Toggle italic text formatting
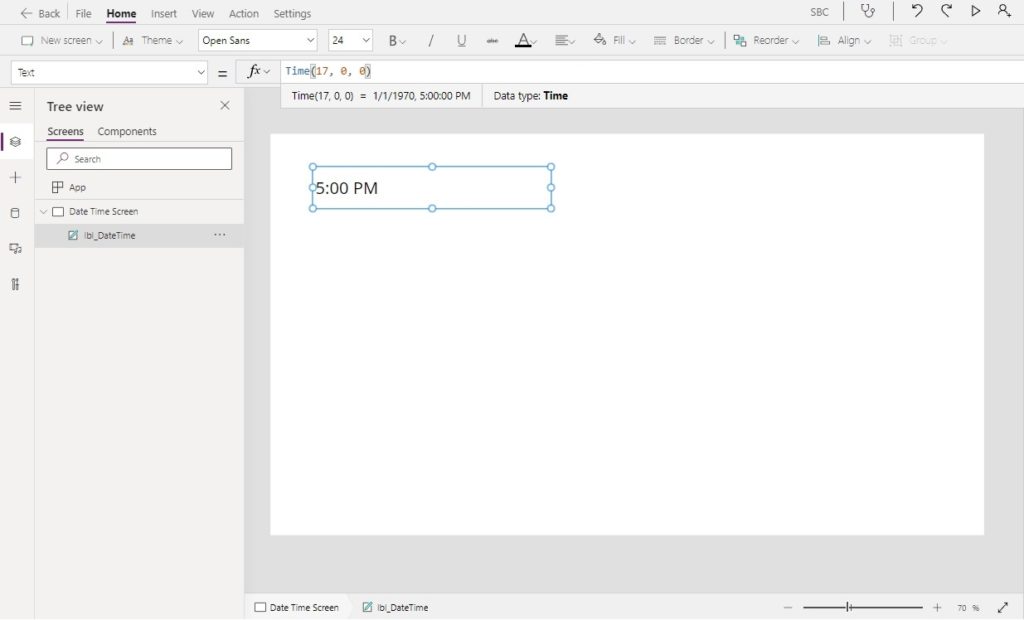 coord(431,41)
